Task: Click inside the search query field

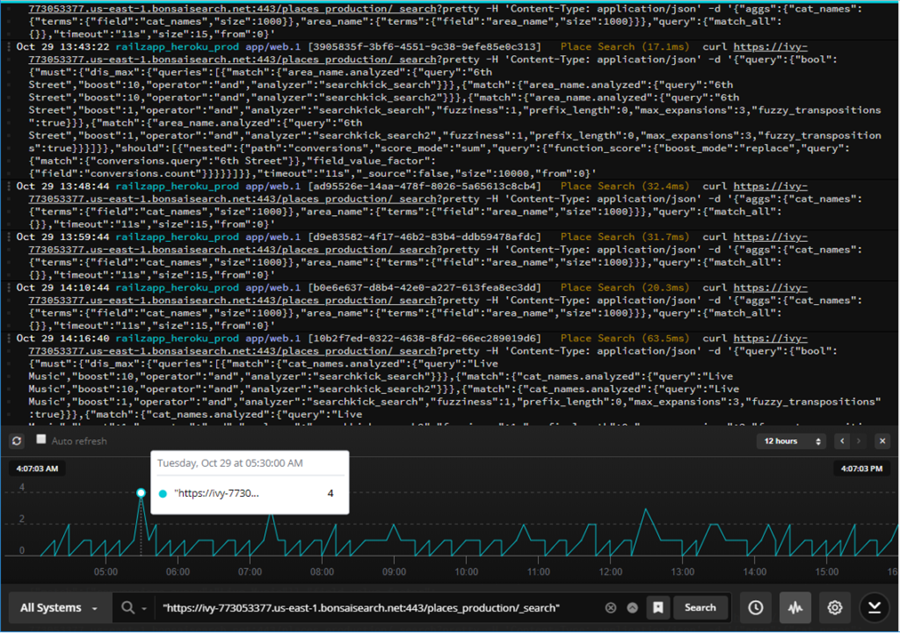Action: coord(380,608)
